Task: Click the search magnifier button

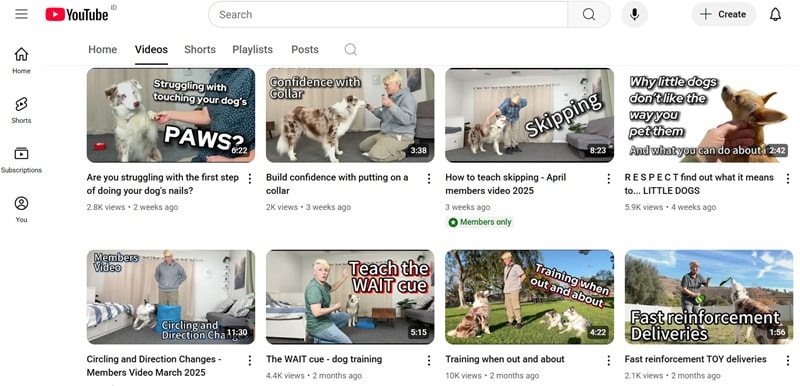Action: pyautogui.click(x=589, y=14)
